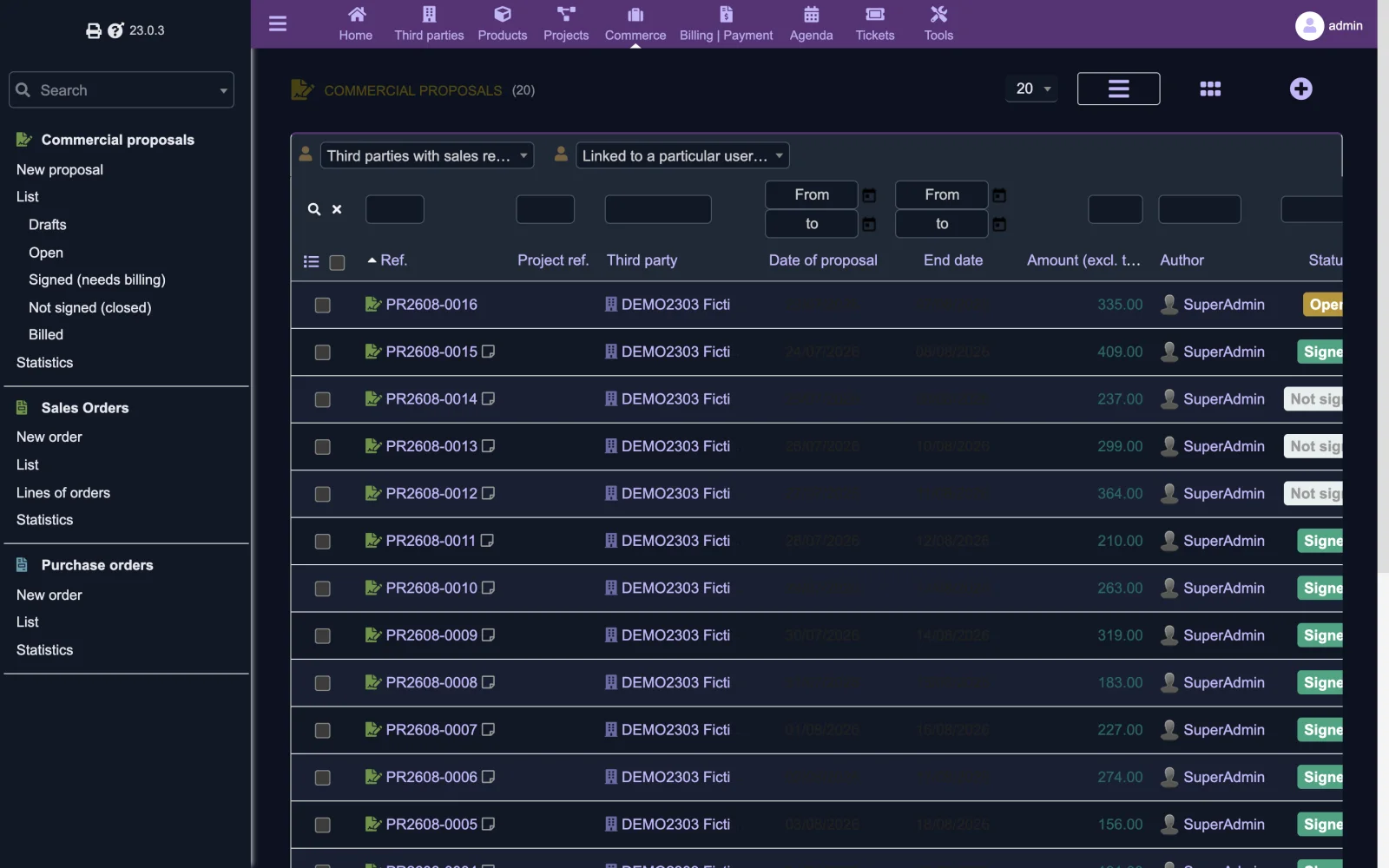Image resolution: width=1389 pixels, height=868 pixels.
Task: Click the building icon in the PR2608-0014 row
Action: click(611, 398)
